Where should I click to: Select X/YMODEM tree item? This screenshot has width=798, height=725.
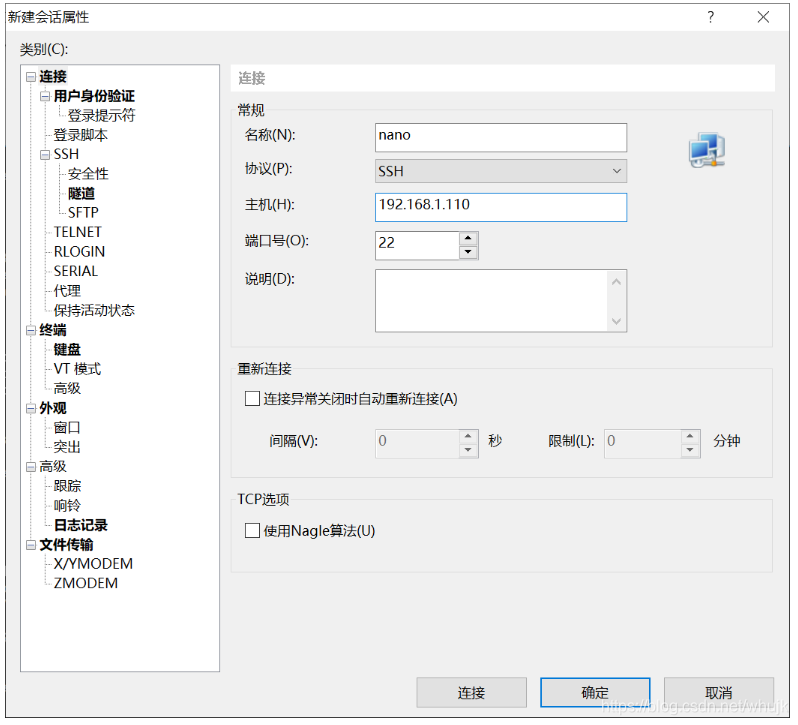(93, 564)
